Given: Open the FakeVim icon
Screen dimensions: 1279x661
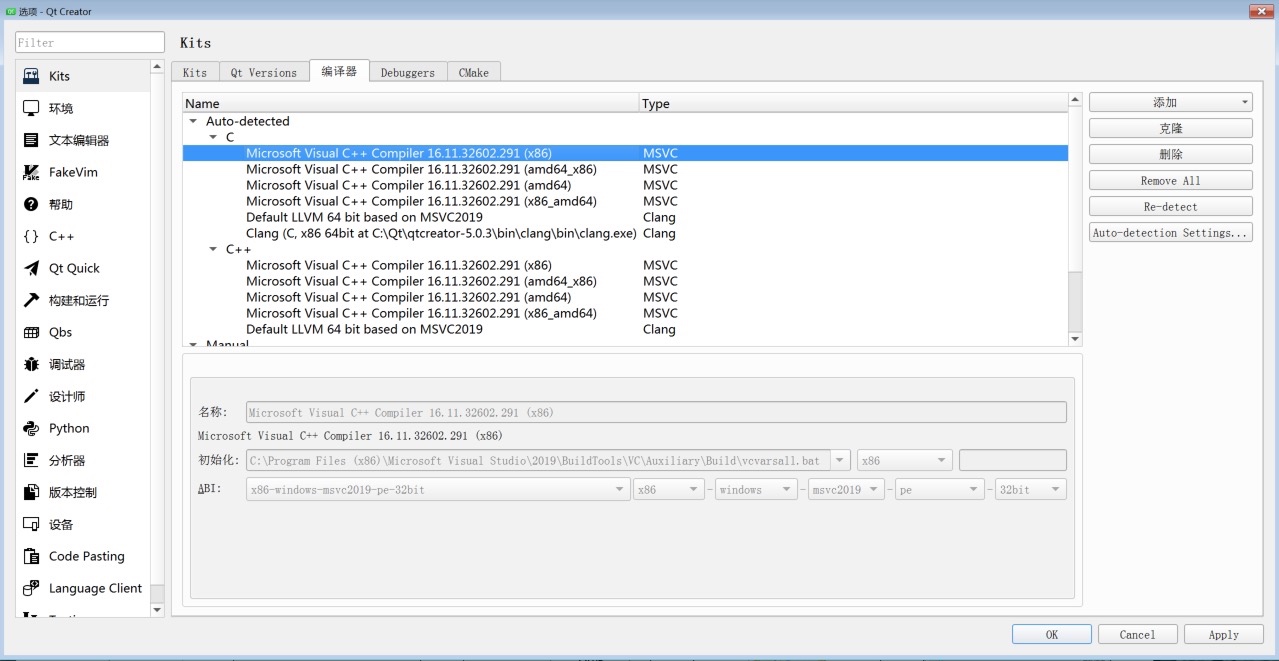Looking at the screenshot, I should tap(31, 172).
